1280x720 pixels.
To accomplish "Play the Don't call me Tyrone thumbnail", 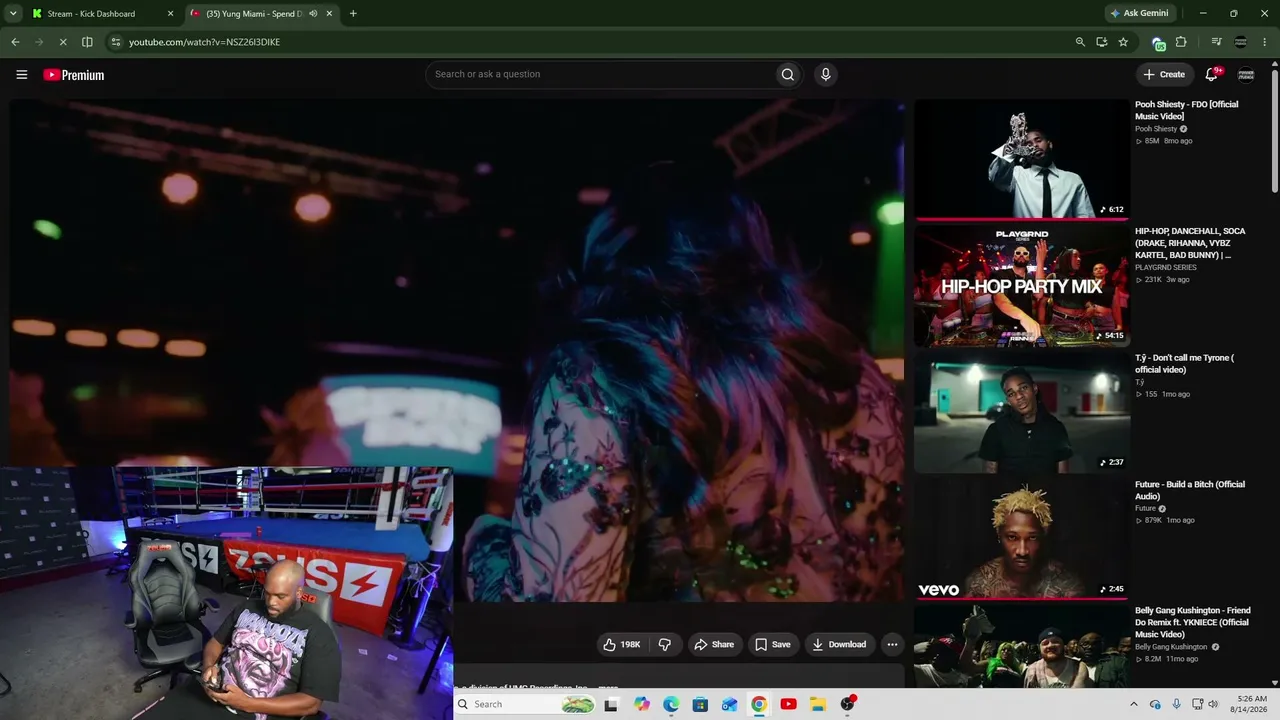I will 1022,413.
